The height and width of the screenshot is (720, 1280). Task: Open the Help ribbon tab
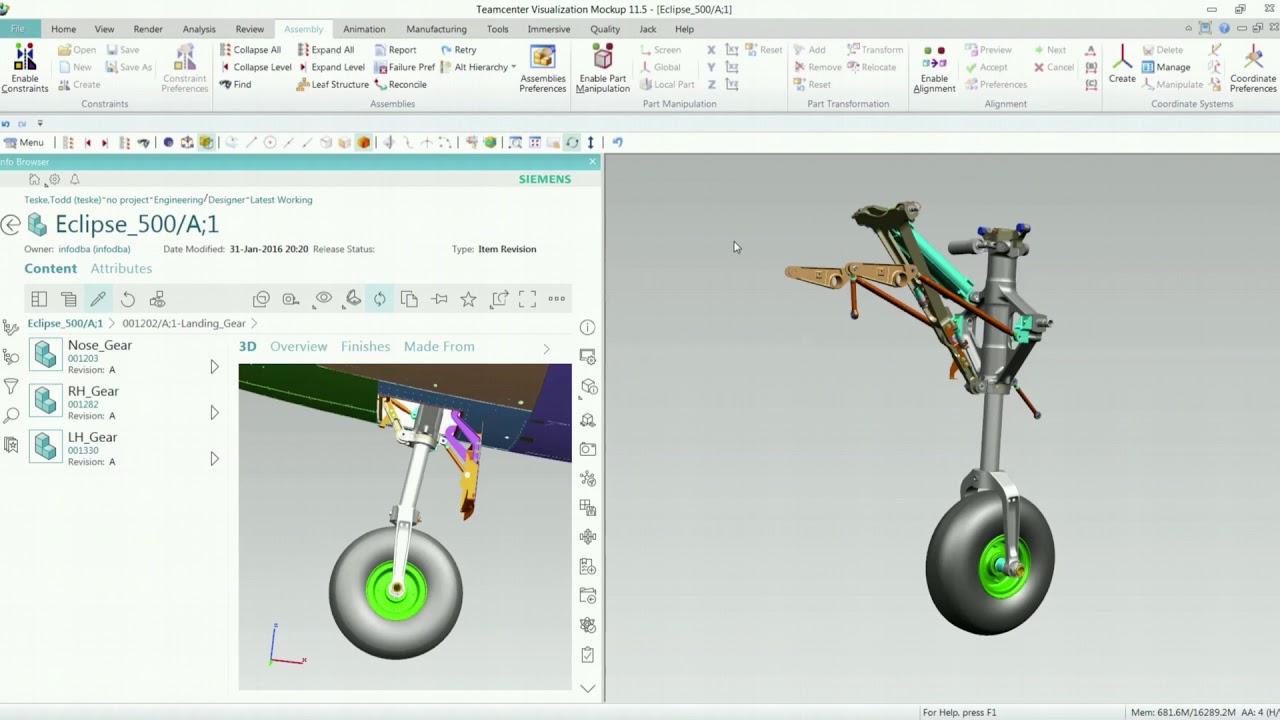(684, 29)
